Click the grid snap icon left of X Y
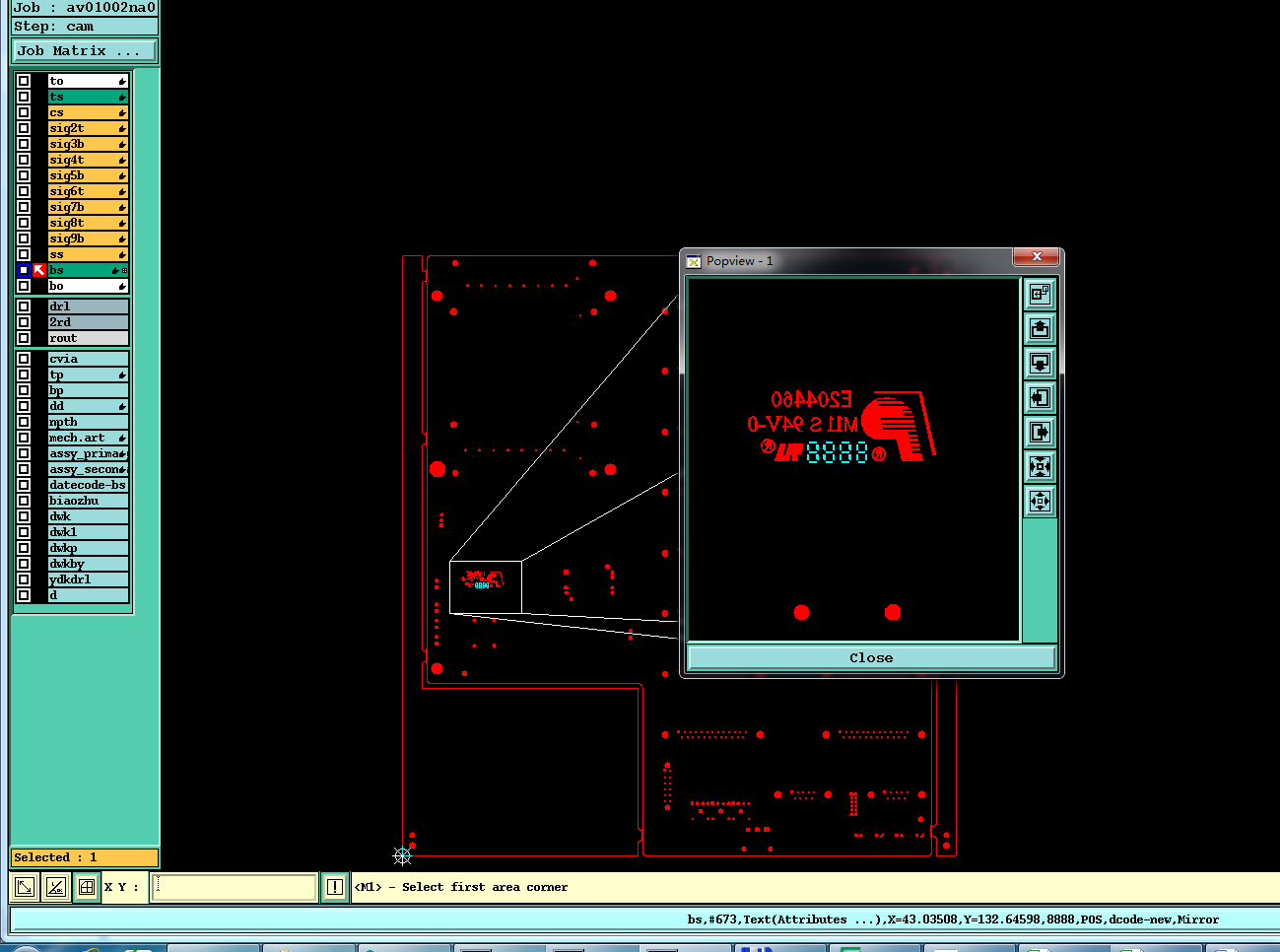Screen dimensions: 1280x952 tap(87, 887)
